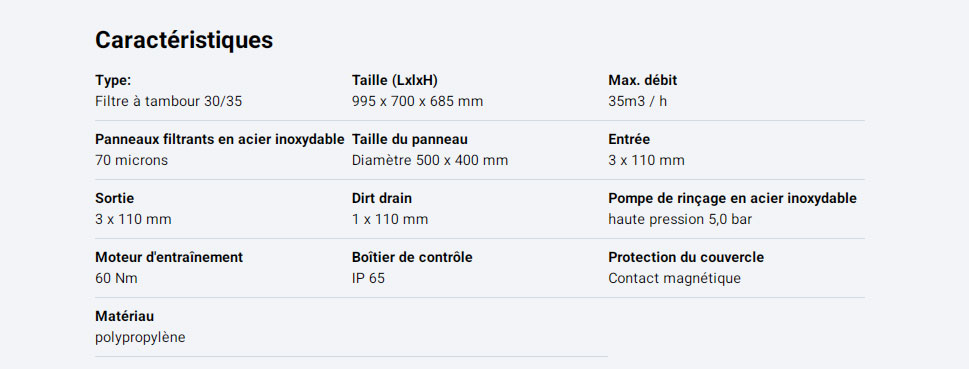Image resolution: width=969 pixels, height=369 pixels.
Task: Click the Taille du panneau label
Action: 410,140
